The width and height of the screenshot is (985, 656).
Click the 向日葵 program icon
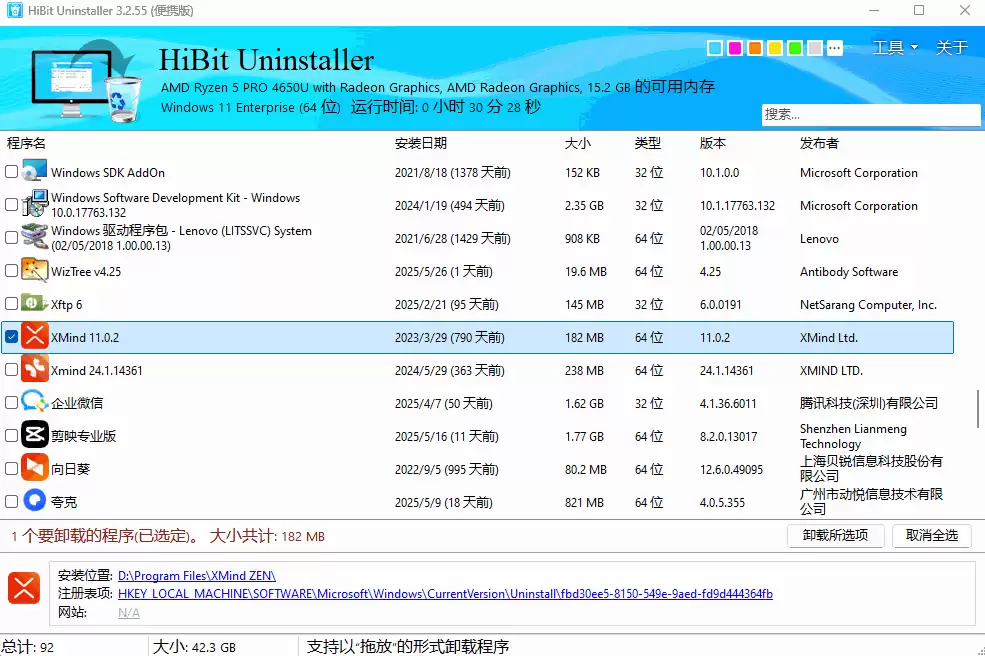tap(35, 468)
